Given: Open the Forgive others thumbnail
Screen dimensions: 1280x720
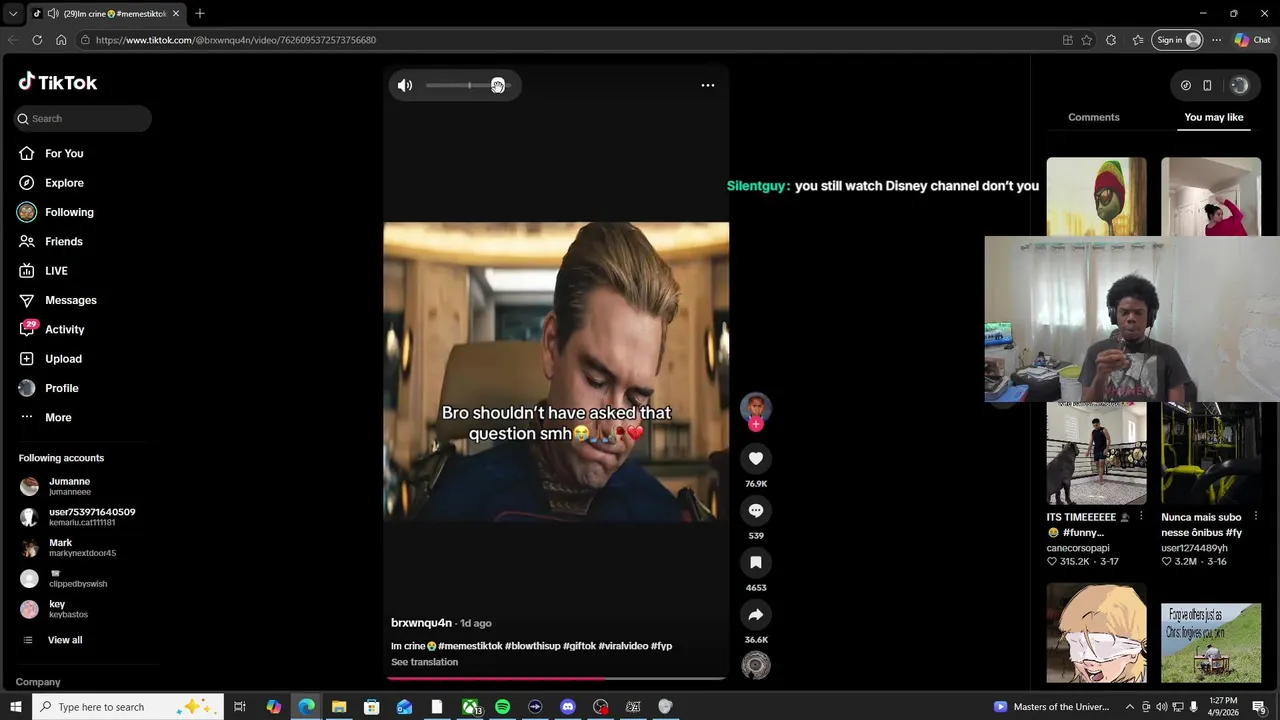Looking at the screenshot, I should pos(1211,642).
